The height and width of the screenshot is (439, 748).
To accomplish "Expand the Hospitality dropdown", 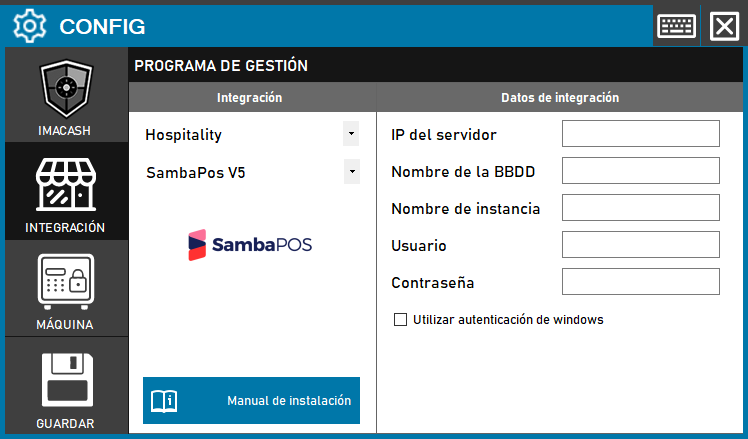I will (x=351, y=134).
